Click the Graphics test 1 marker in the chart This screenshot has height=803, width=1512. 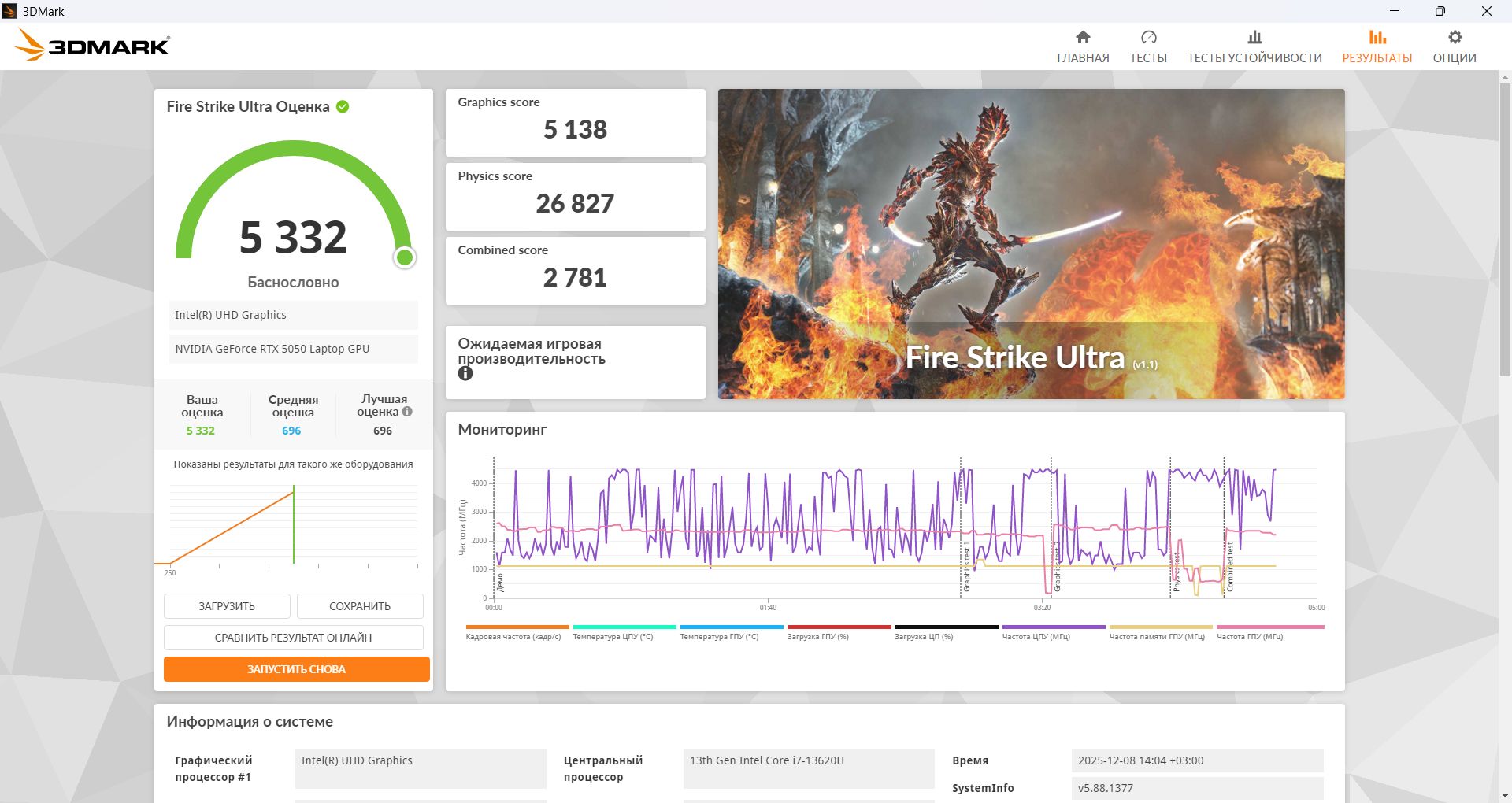[967, 567]
